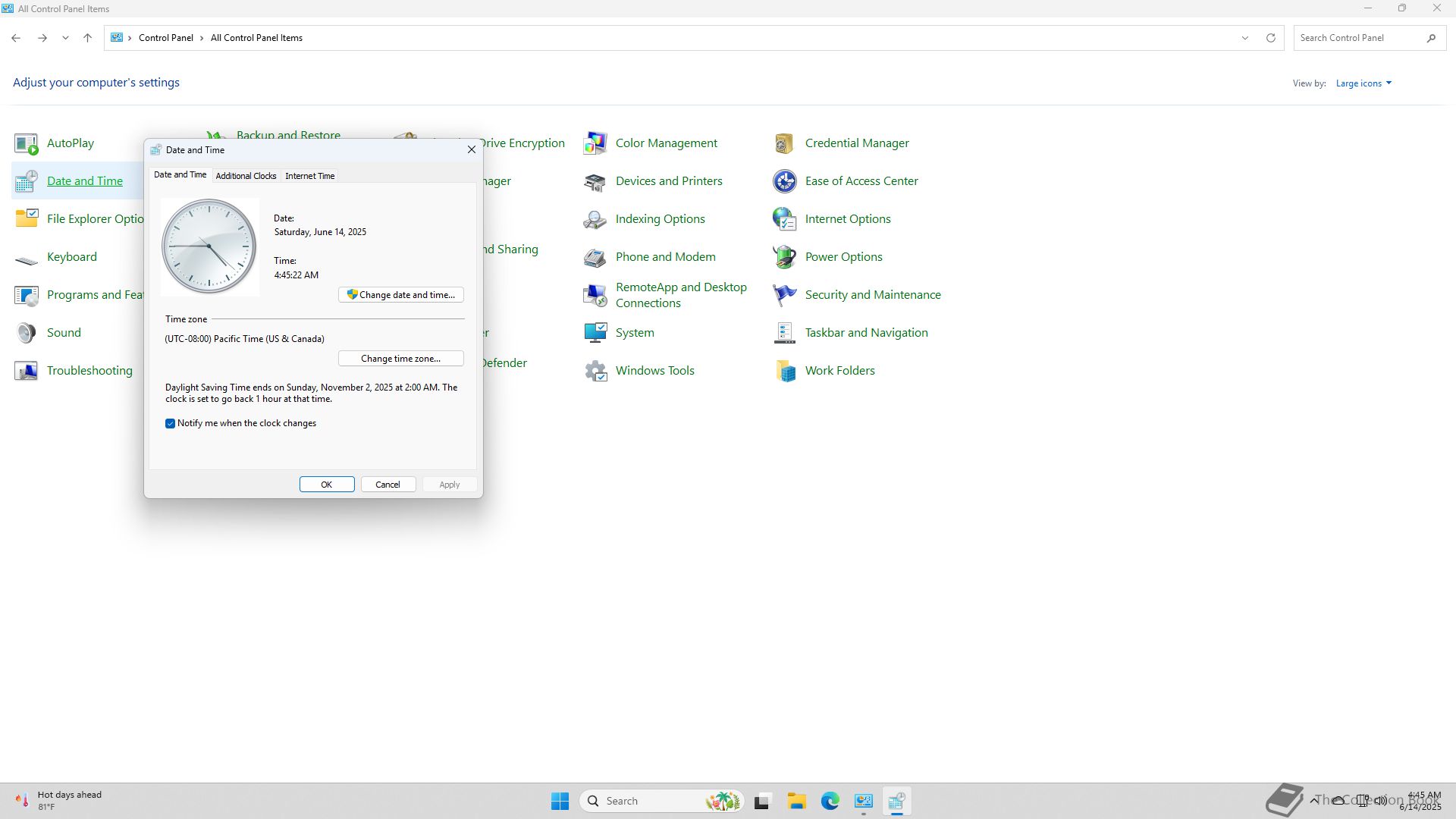Image resolution: width=1456 pixels, height=819 pixels.
Task: Open the Troubleshooting link
Action: [x=89, y=371]
